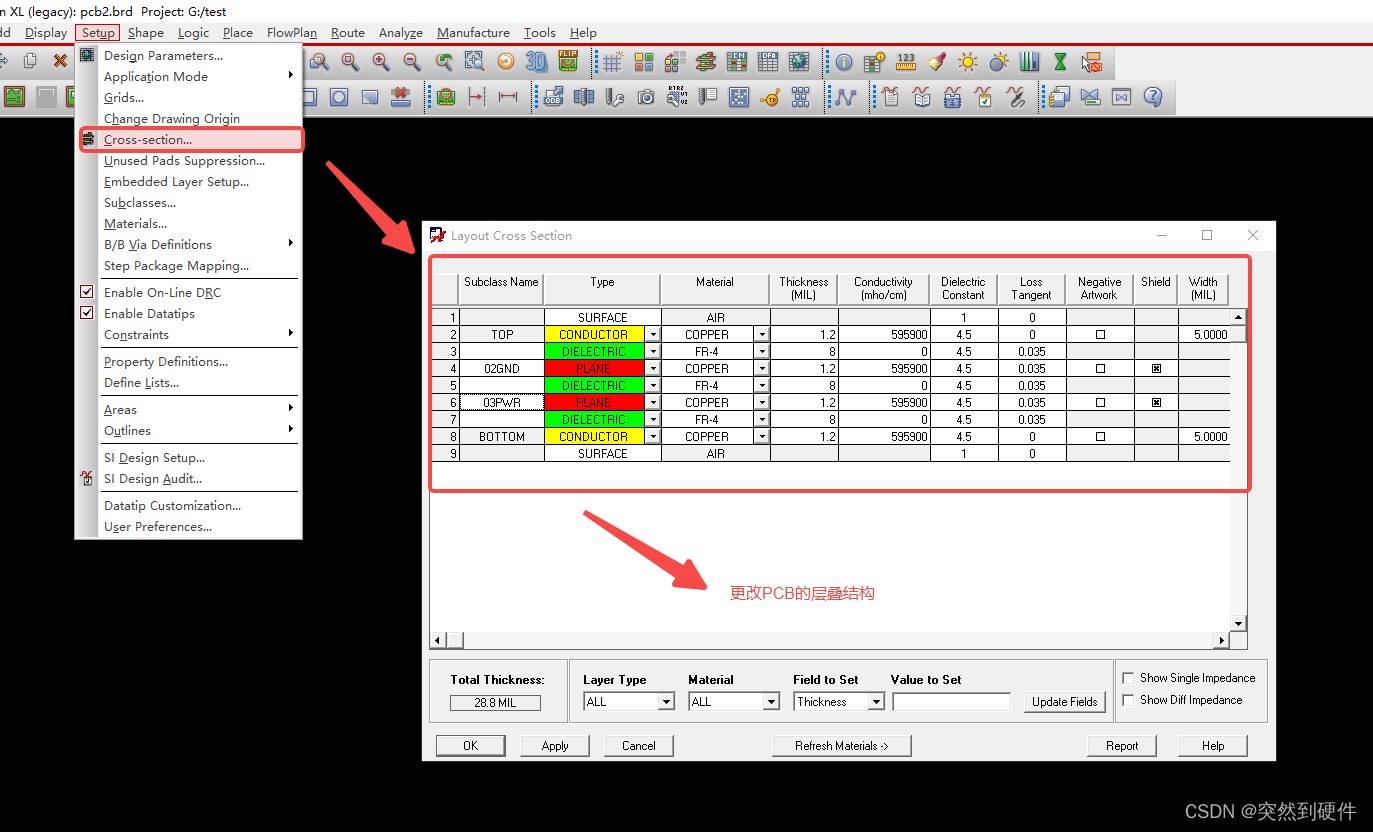
Task: Click the Update Fields button
Action: coord(1065,702)
